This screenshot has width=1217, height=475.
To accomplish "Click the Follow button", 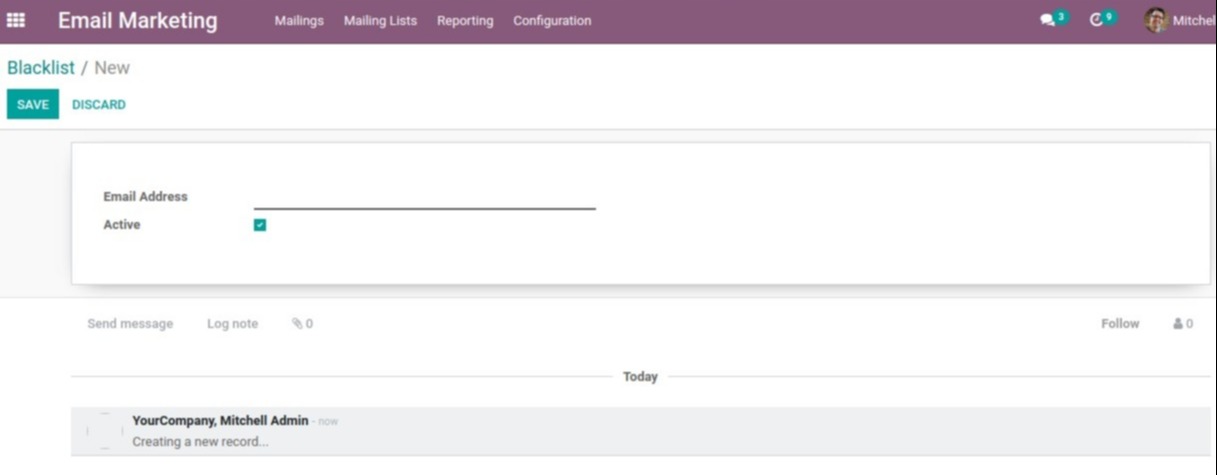I will (x=1120, y=324).
